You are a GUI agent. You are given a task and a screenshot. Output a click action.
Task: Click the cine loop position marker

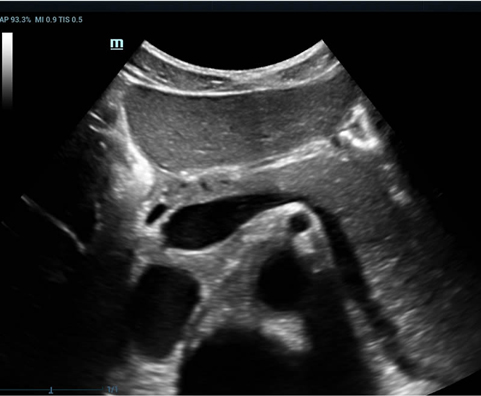click(x=51, y=390)
